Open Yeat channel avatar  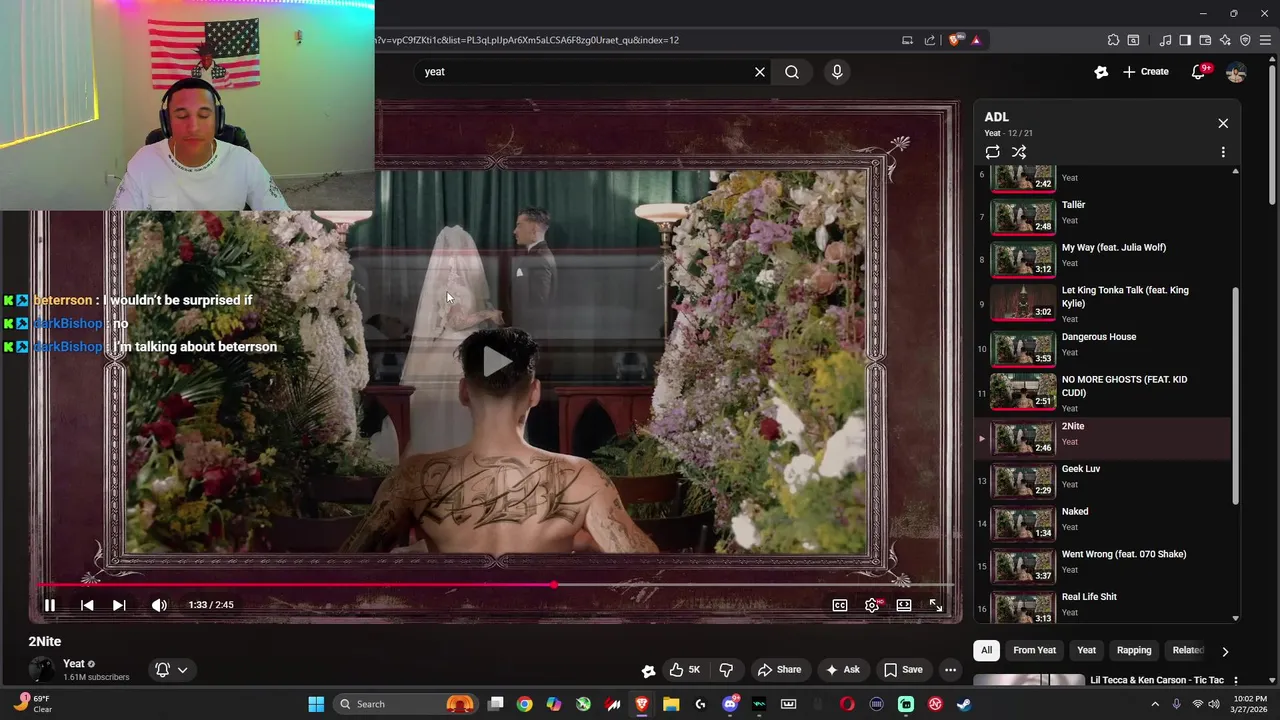(x=41, y=670)
